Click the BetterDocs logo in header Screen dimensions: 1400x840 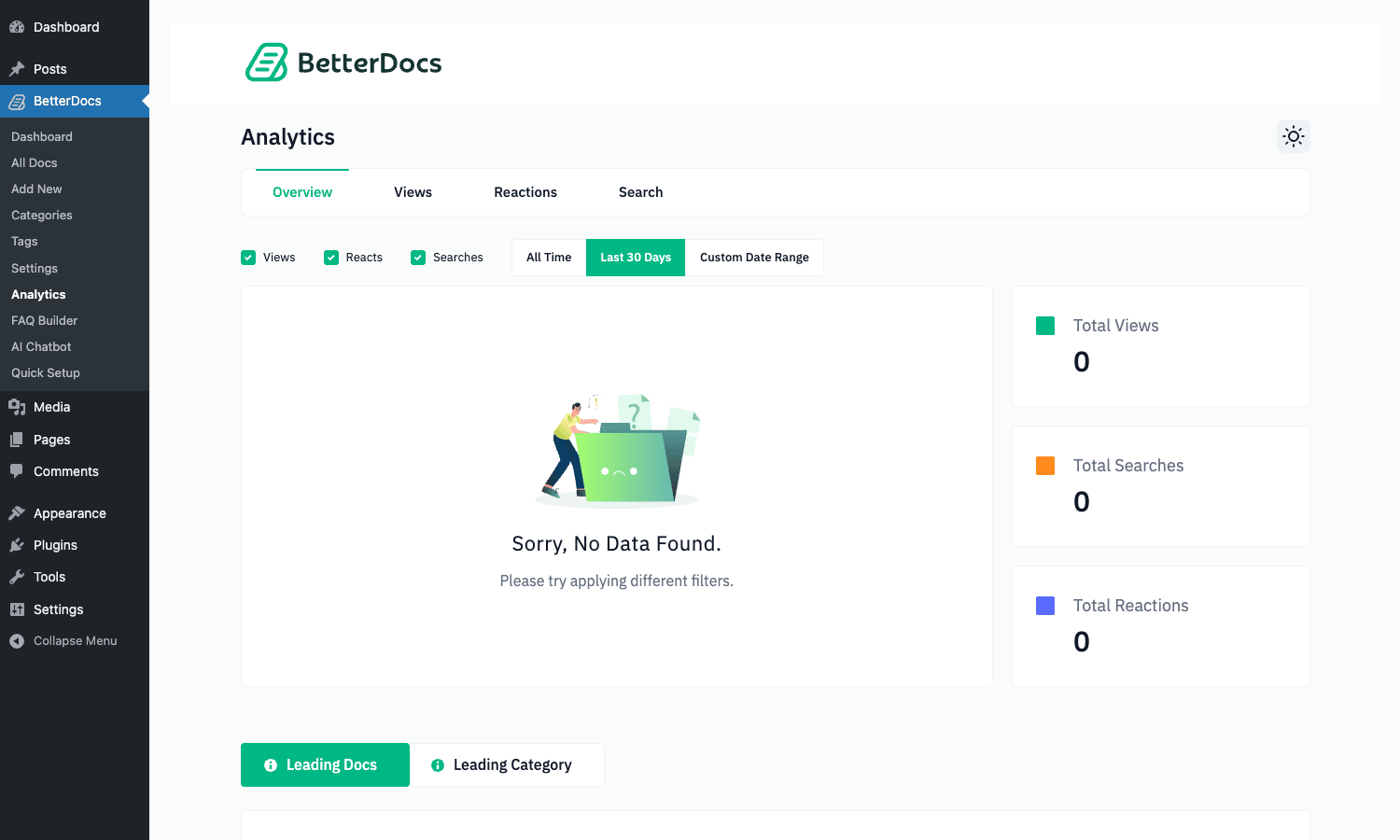click(343, 63)
